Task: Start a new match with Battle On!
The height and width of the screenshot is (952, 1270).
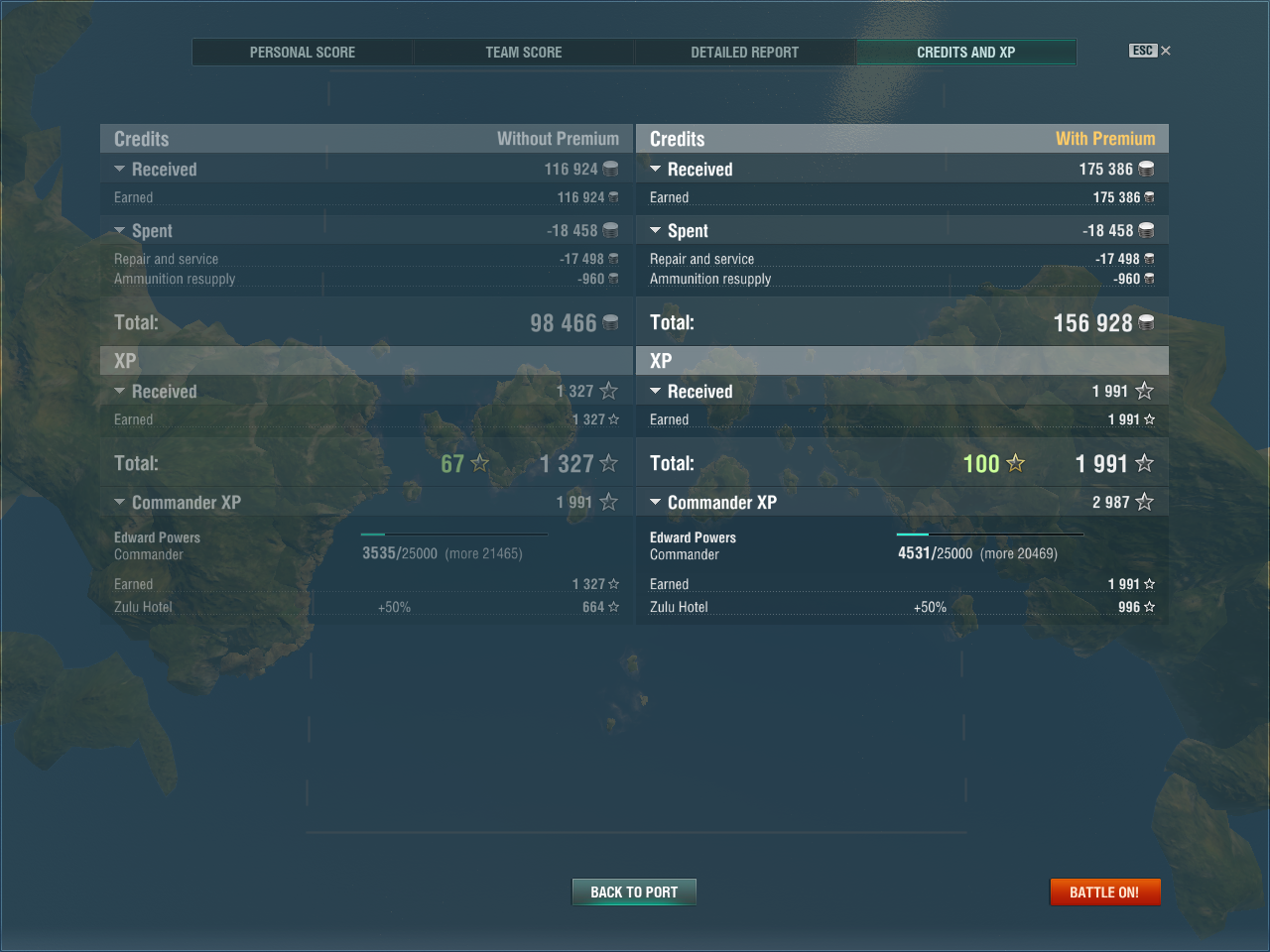Action: point(1104,892)
